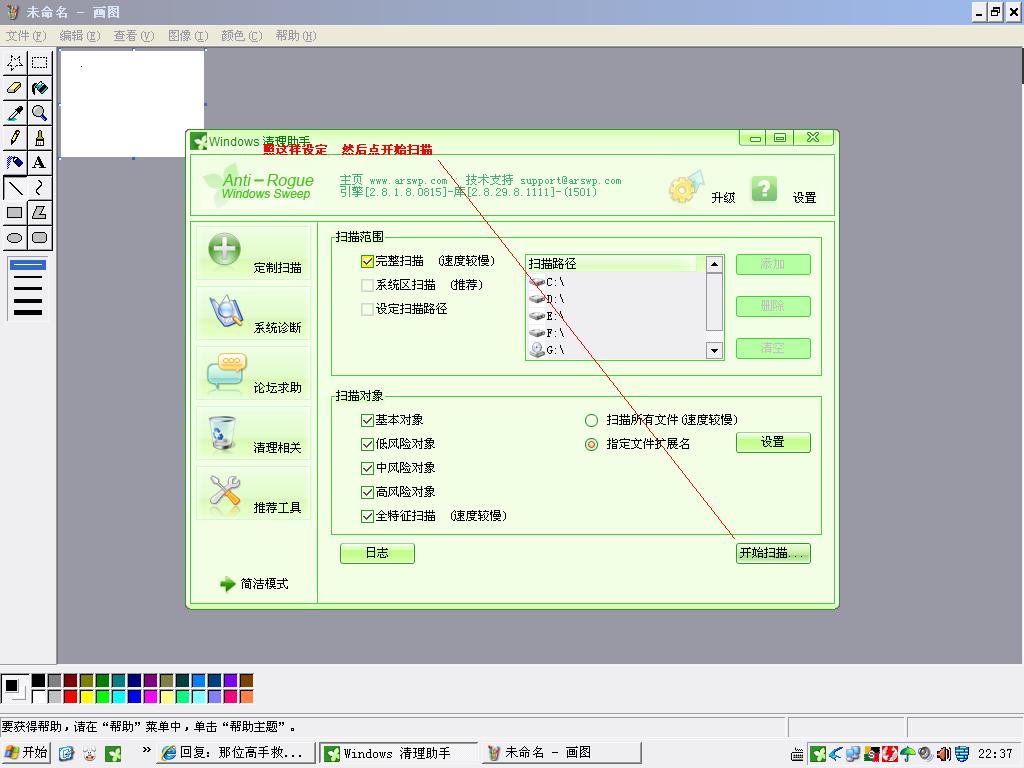Choose the Magnifier tool in Paint
Screen dimensions: 1024x768
(x=40, y=113)
